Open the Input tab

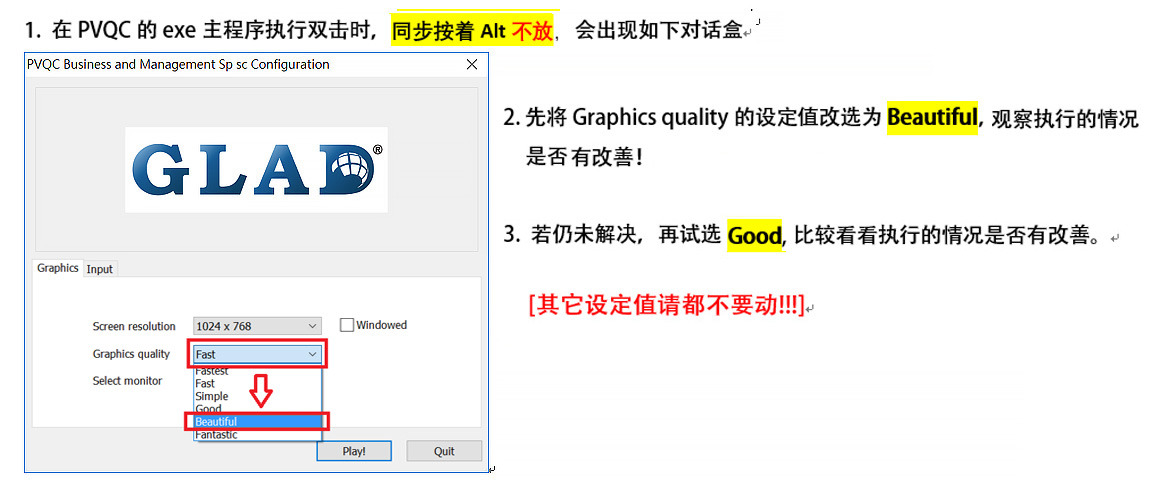point(100,269)
